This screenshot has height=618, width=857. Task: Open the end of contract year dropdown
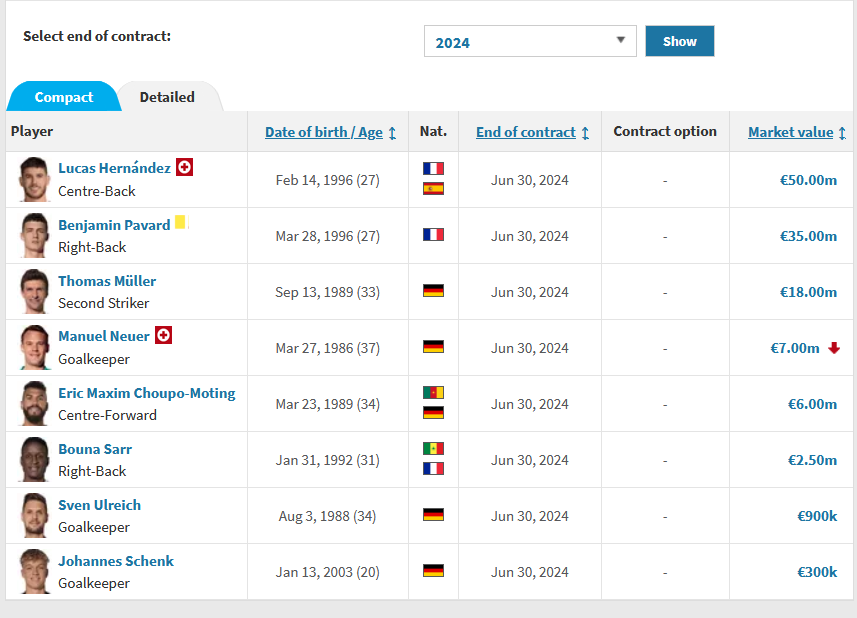pyautogui.click(x=530, y=41)
